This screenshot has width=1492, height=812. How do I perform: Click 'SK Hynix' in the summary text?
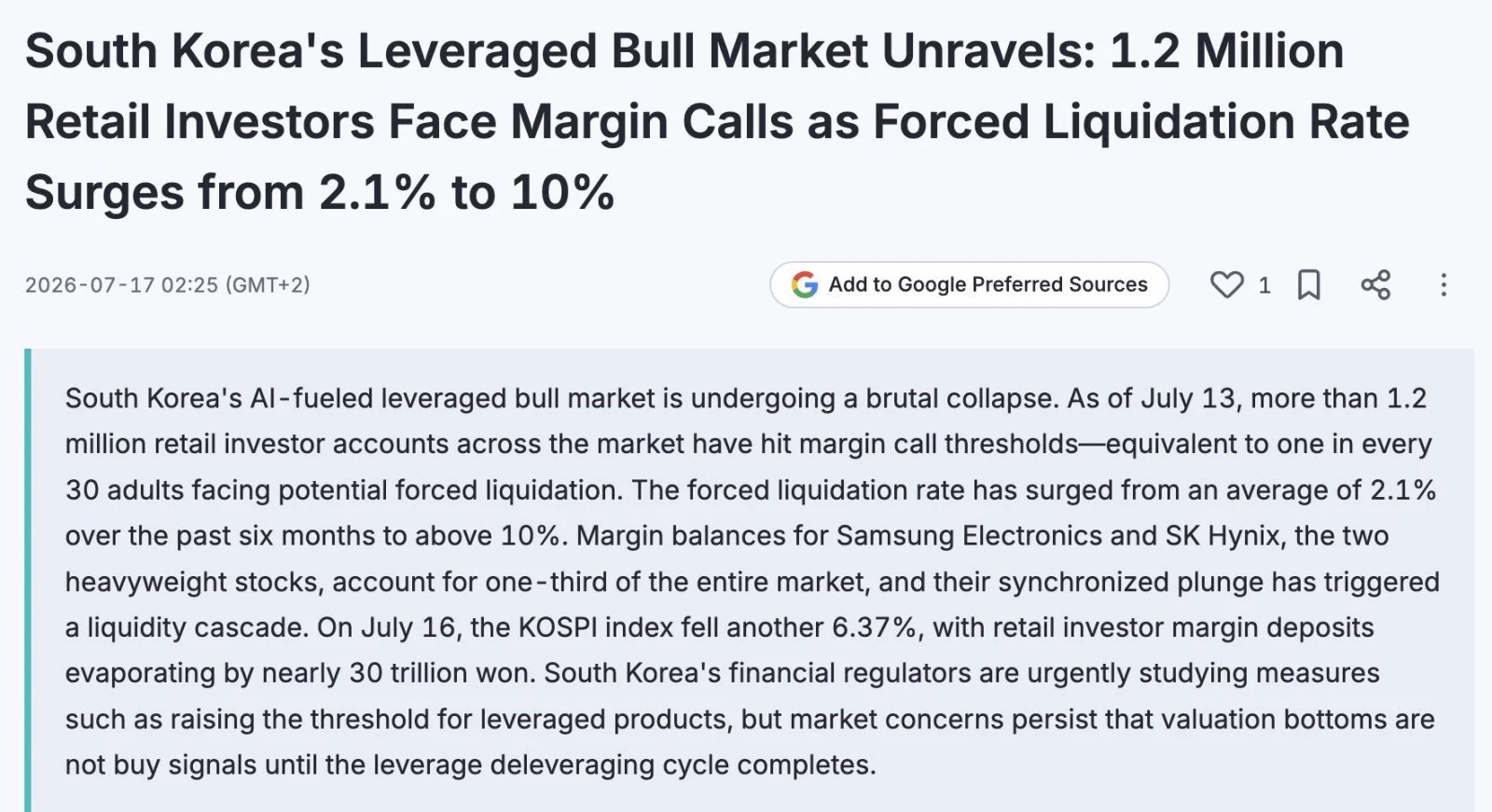1223,535
